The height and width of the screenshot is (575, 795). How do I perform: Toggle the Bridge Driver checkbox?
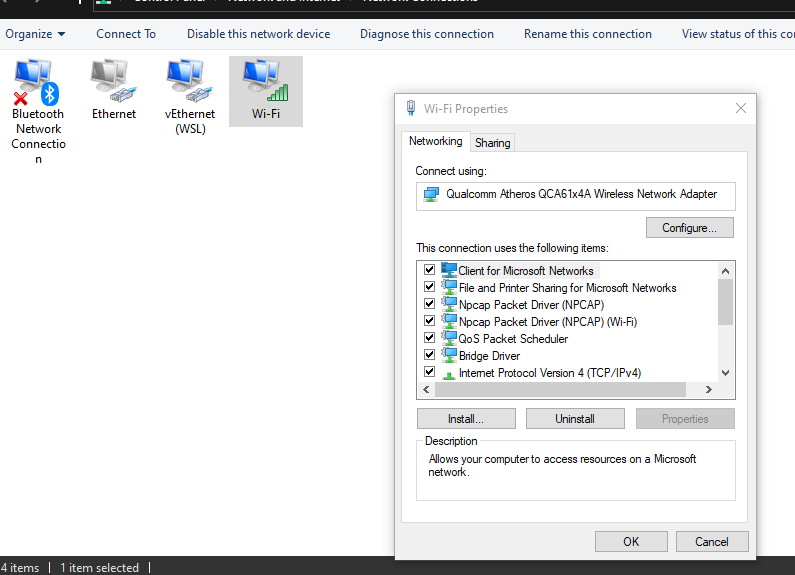429,355
